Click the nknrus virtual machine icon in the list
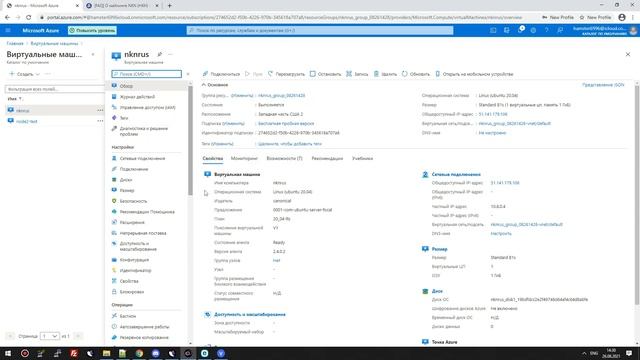The height and width of the screenshot is (360, 640). coord(11,110)
